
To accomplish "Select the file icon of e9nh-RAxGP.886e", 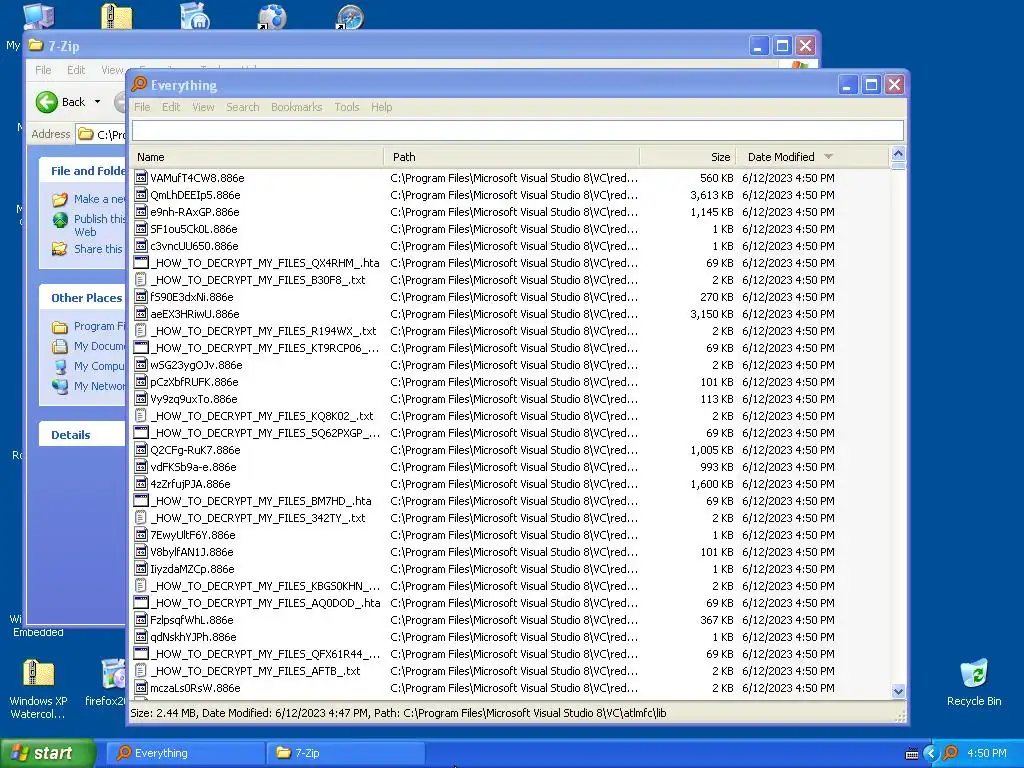I will point(140,212).
